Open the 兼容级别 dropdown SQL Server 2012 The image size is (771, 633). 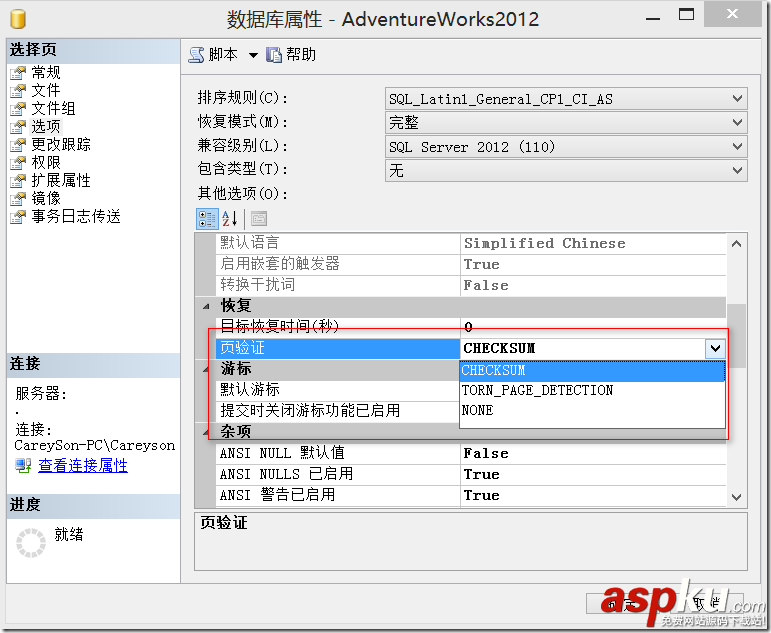pos(566,147)
